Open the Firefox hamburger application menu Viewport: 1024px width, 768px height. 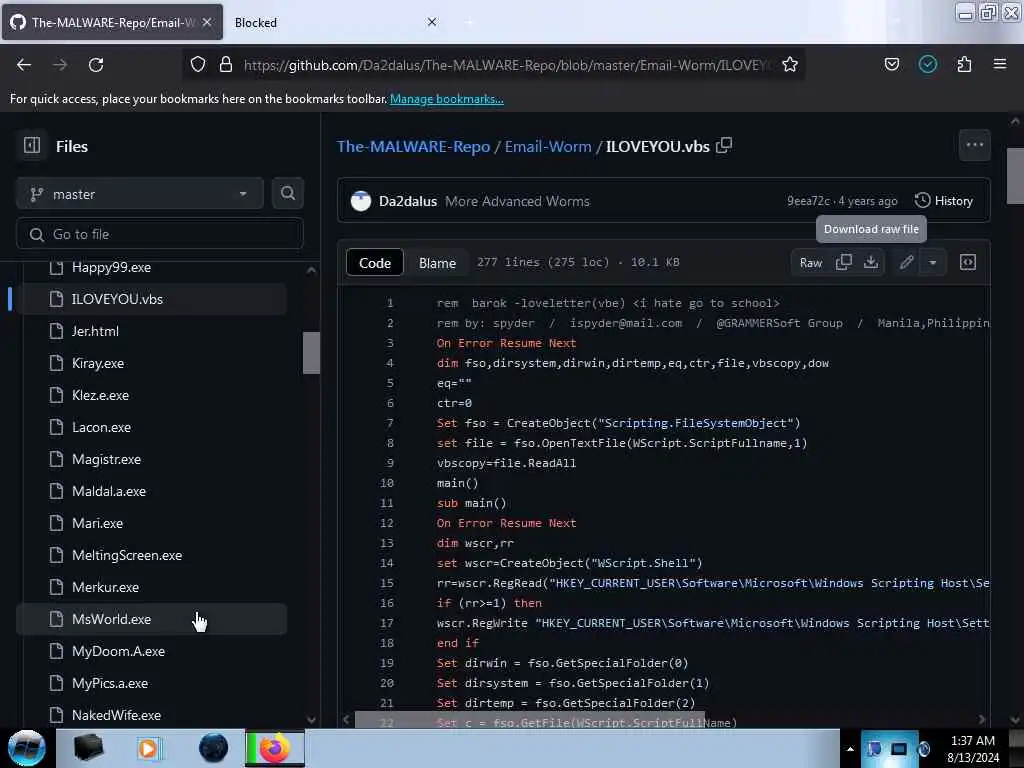[x=999, y=64]
